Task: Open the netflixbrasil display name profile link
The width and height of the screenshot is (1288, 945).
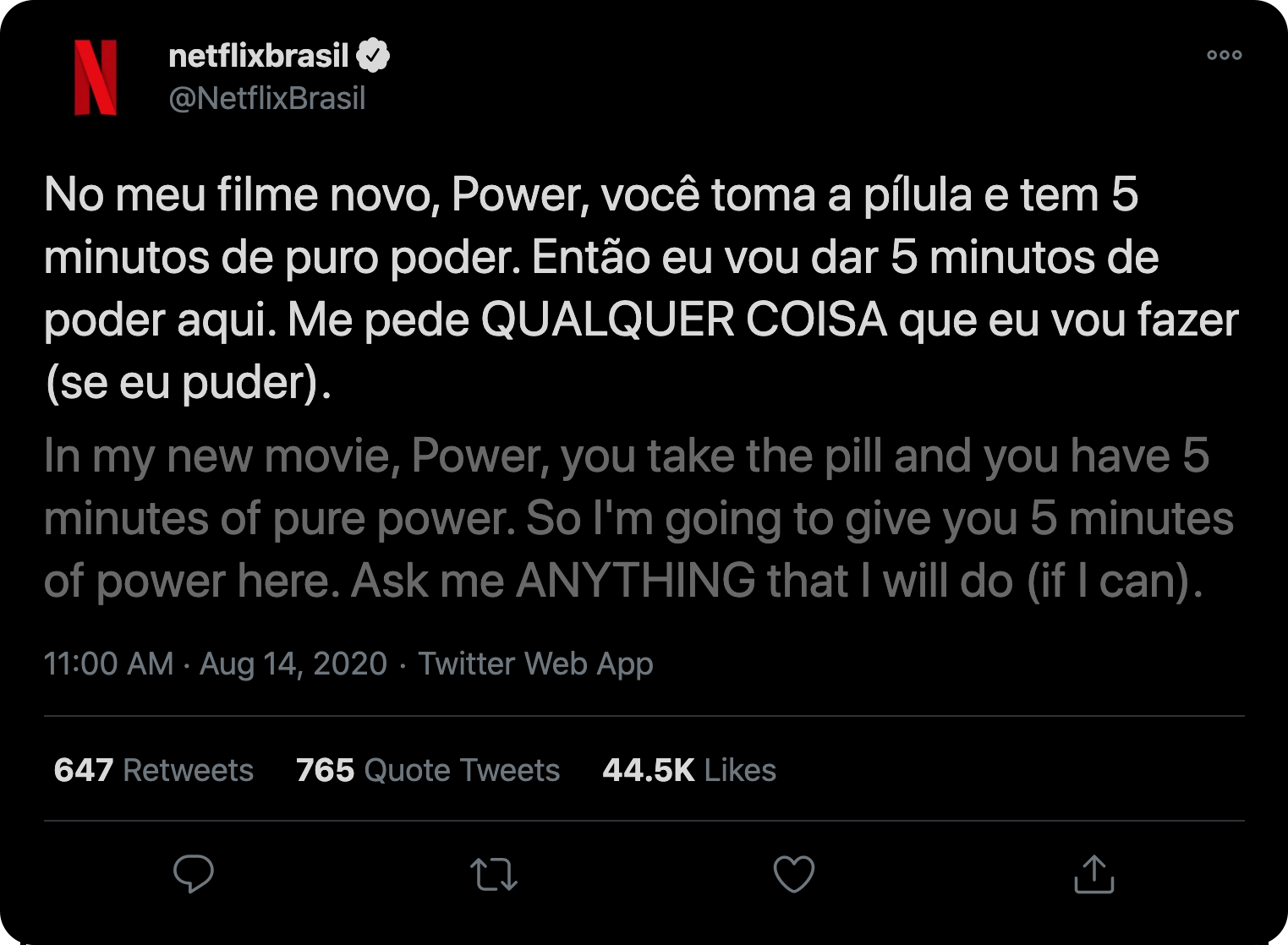Action: 259,56
